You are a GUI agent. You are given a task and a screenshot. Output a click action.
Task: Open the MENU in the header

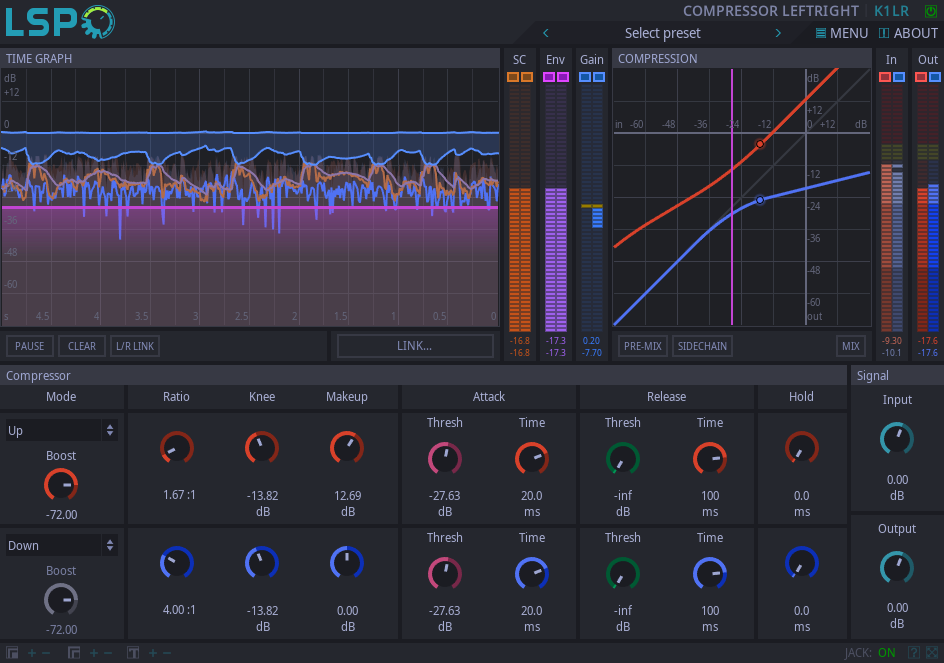pos(841,33)
